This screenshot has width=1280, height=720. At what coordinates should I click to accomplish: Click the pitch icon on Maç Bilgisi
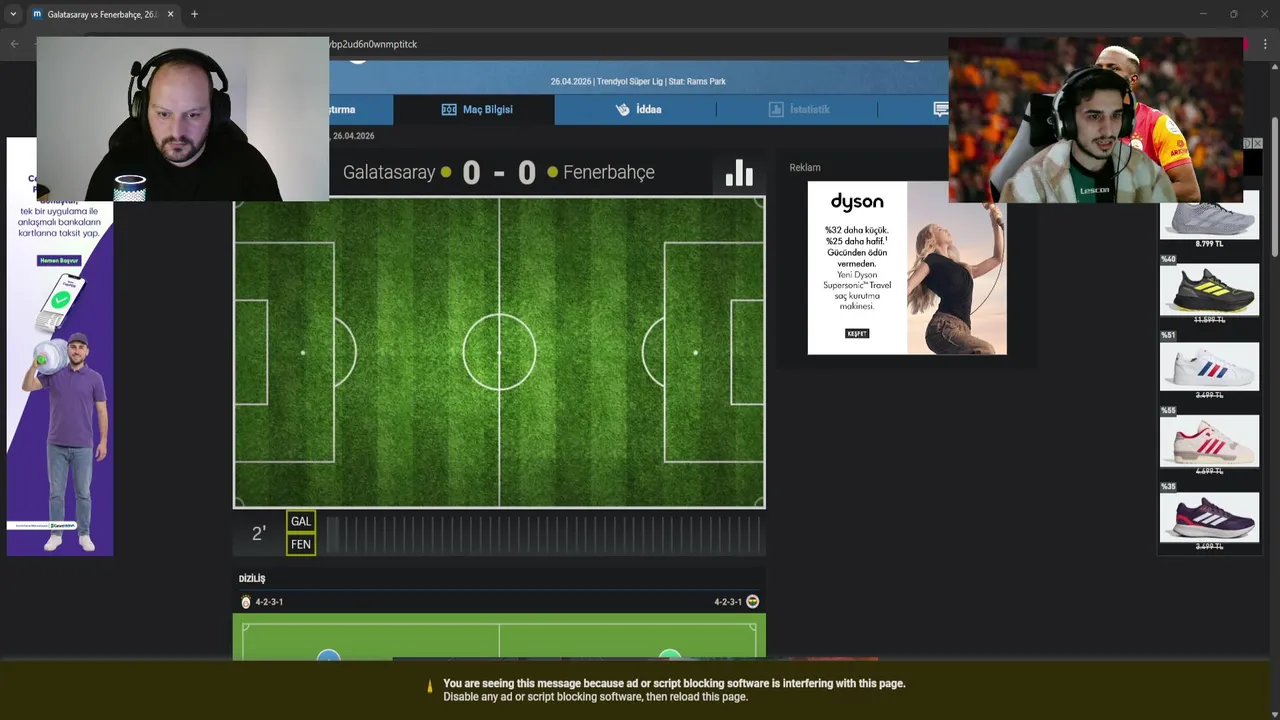click(x=449, y=109)
